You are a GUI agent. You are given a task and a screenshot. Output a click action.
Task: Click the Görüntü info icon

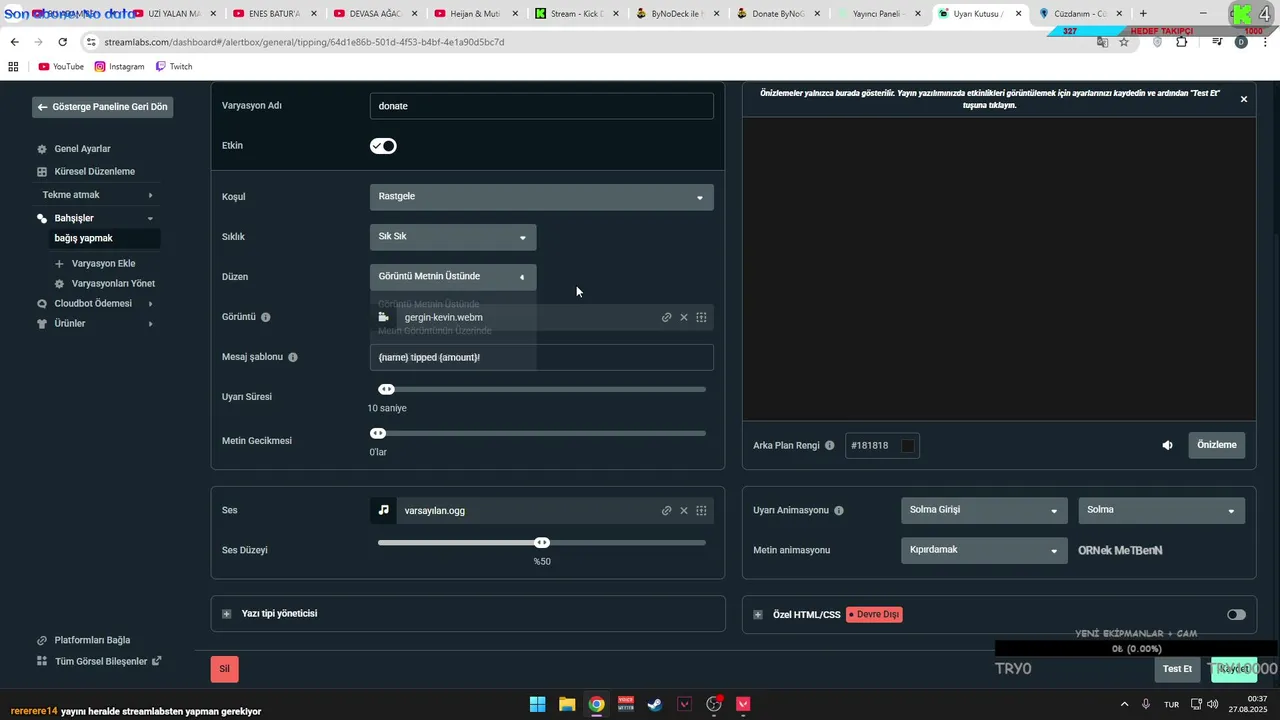(265, 317)
